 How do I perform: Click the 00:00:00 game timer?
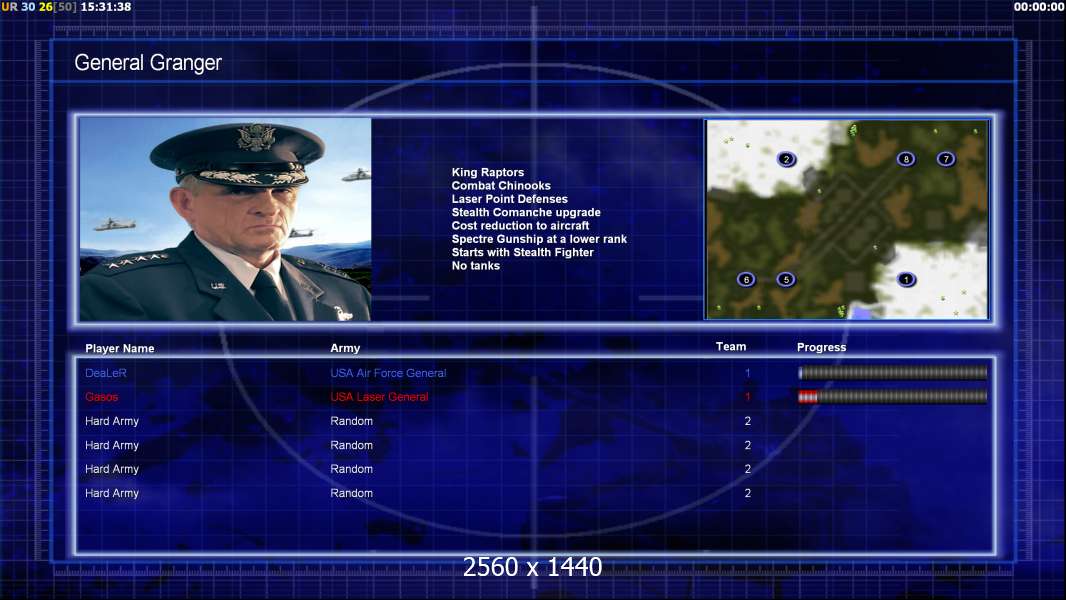pos(1039,7)
